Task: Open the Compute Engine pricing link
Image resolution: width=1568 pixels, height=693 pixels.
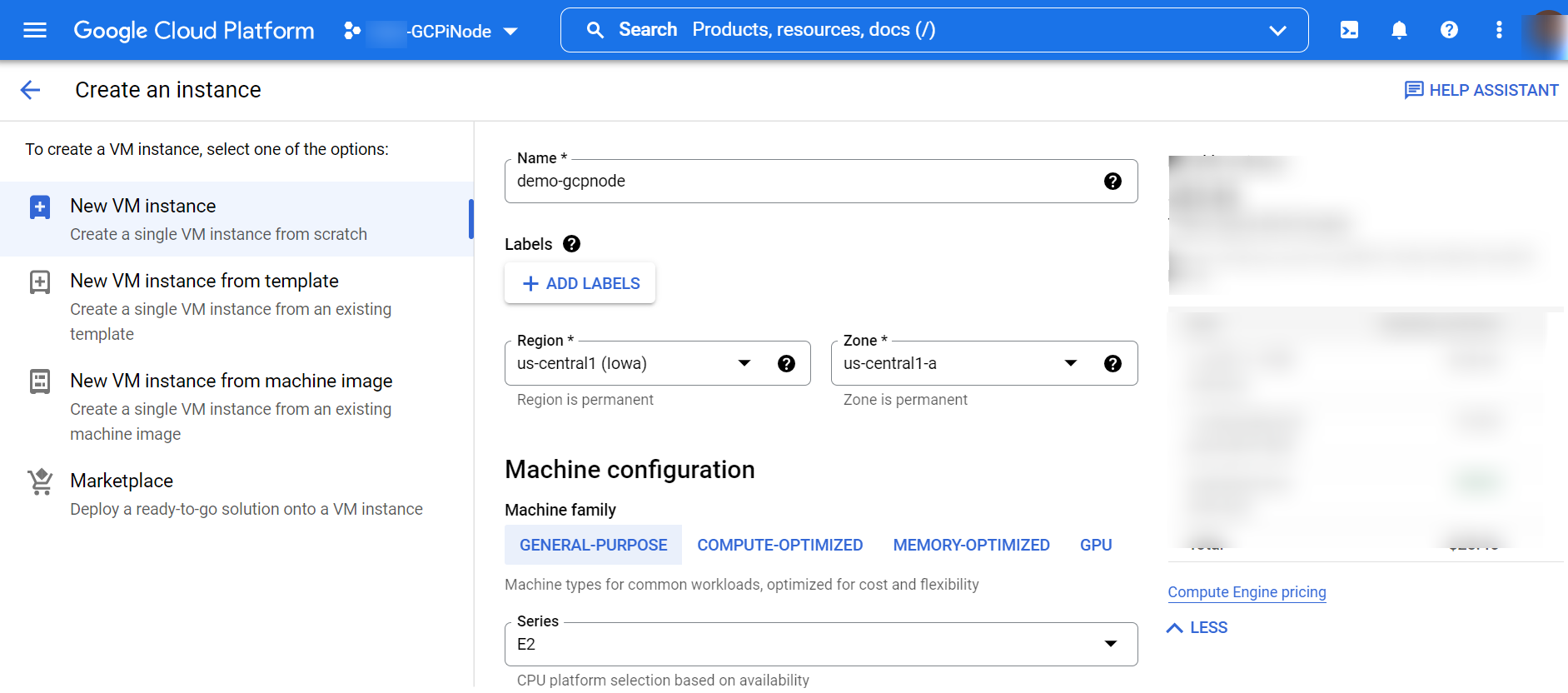Action: tap(1247, 592)
